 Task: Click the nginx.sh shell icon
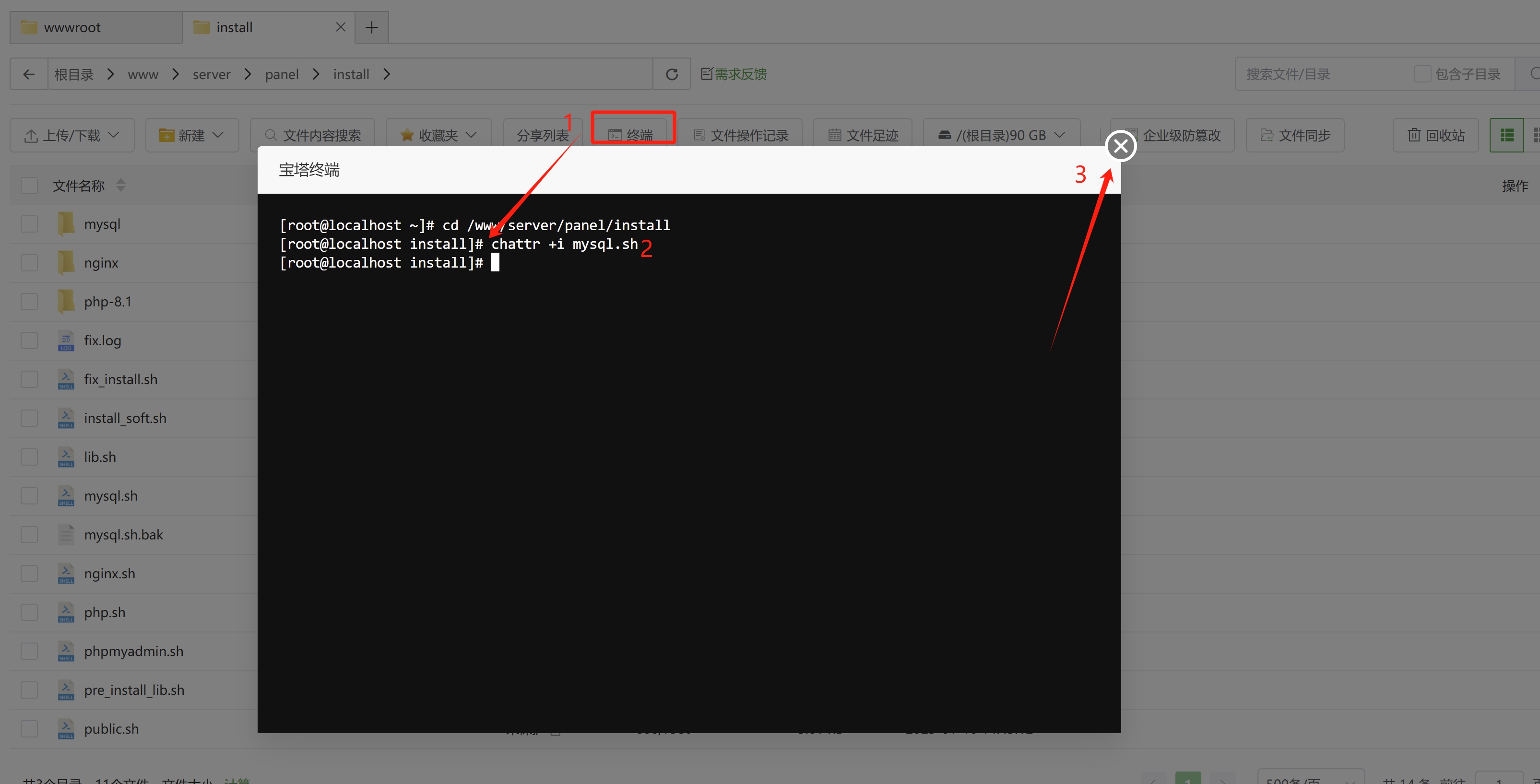click(x=66, y=573)
